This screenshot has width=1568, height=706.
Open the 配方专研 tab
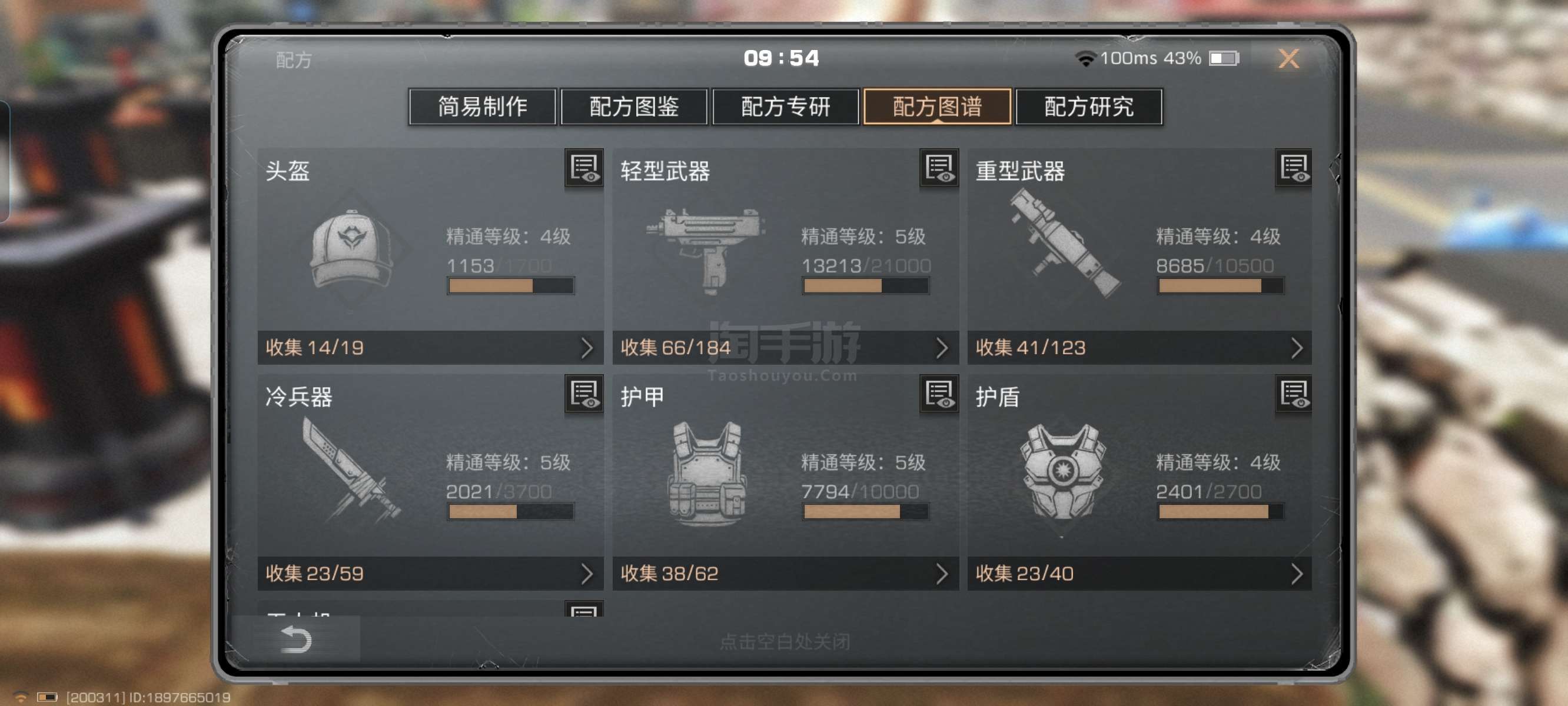click(x=785, y=106)
